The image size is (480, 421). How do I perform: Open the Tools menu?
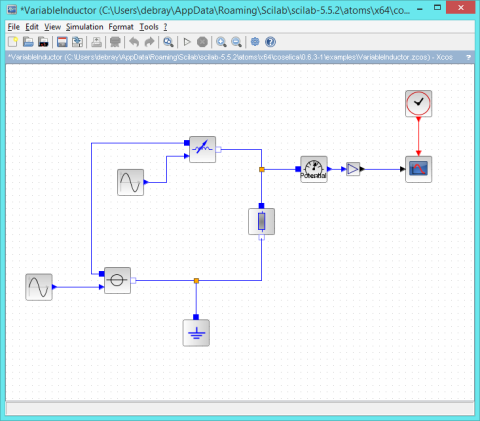coord(149,27)
